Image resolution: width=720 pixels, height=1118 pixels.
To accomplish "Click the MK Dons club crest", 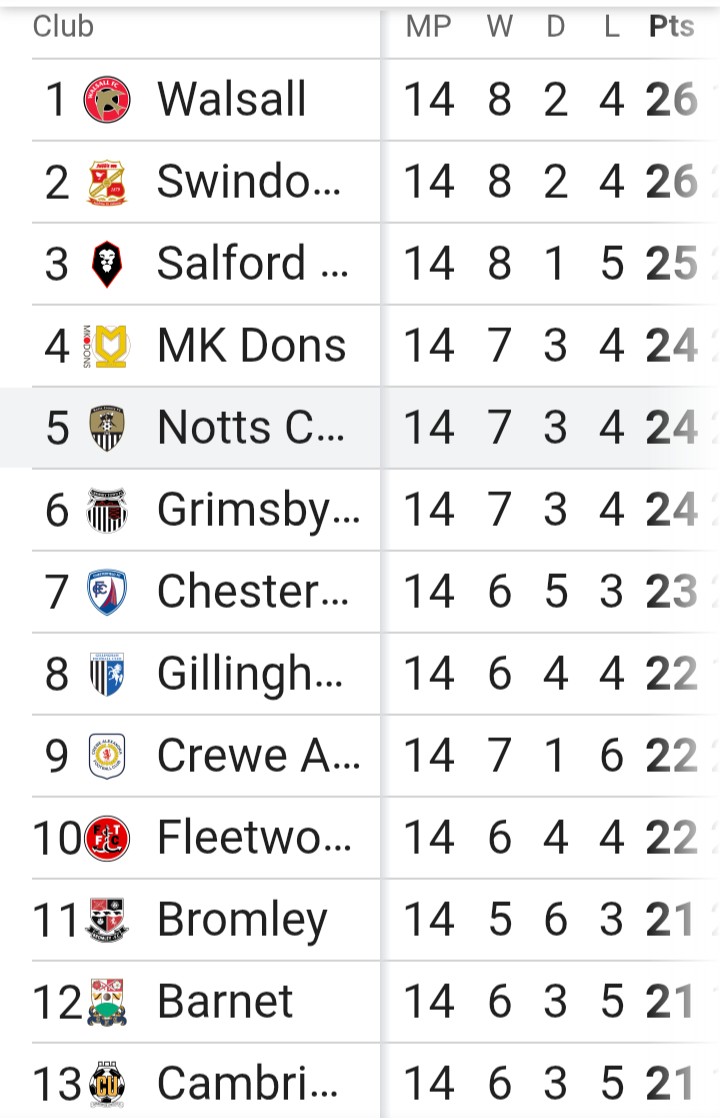I will point(105,346).
